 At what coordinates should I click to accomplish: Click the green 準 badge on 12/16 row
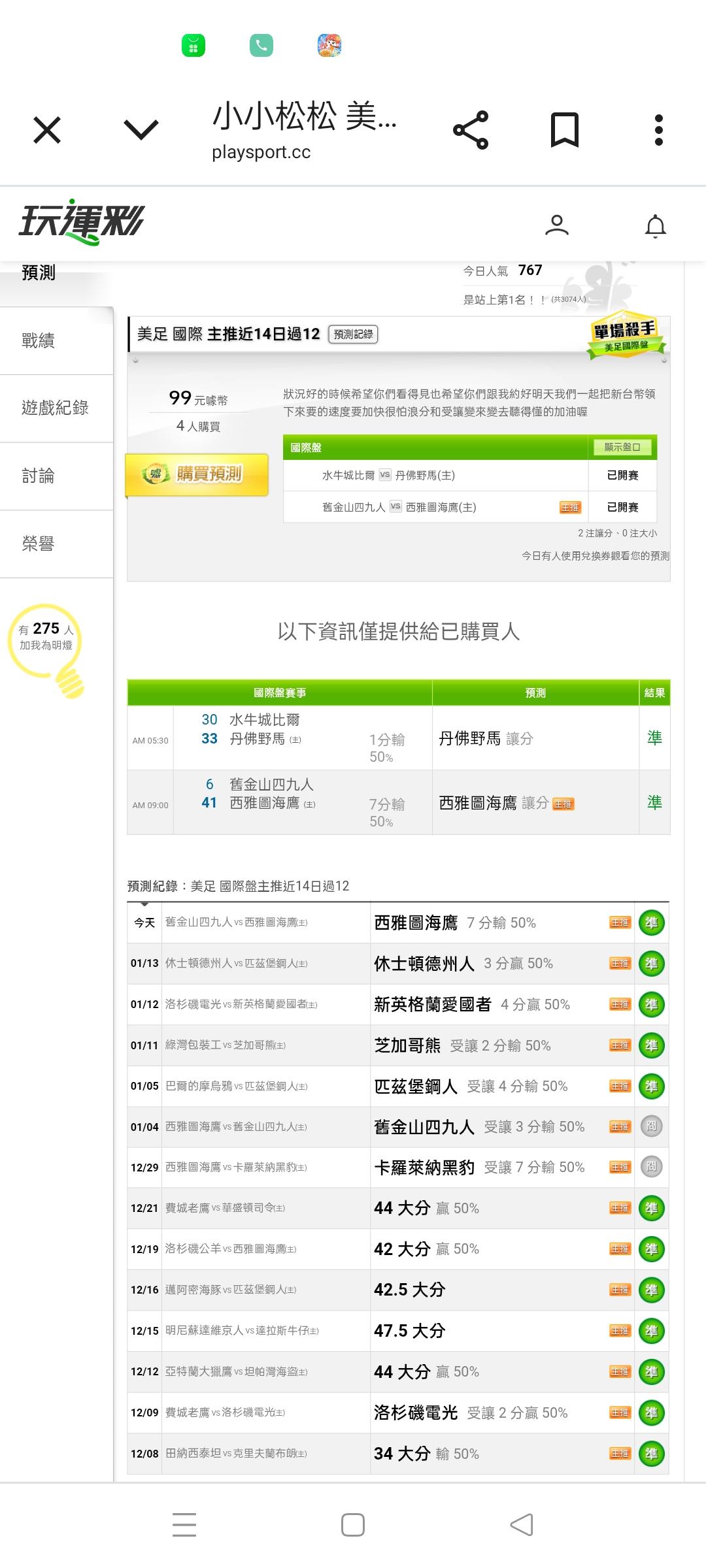point(652,1290)
